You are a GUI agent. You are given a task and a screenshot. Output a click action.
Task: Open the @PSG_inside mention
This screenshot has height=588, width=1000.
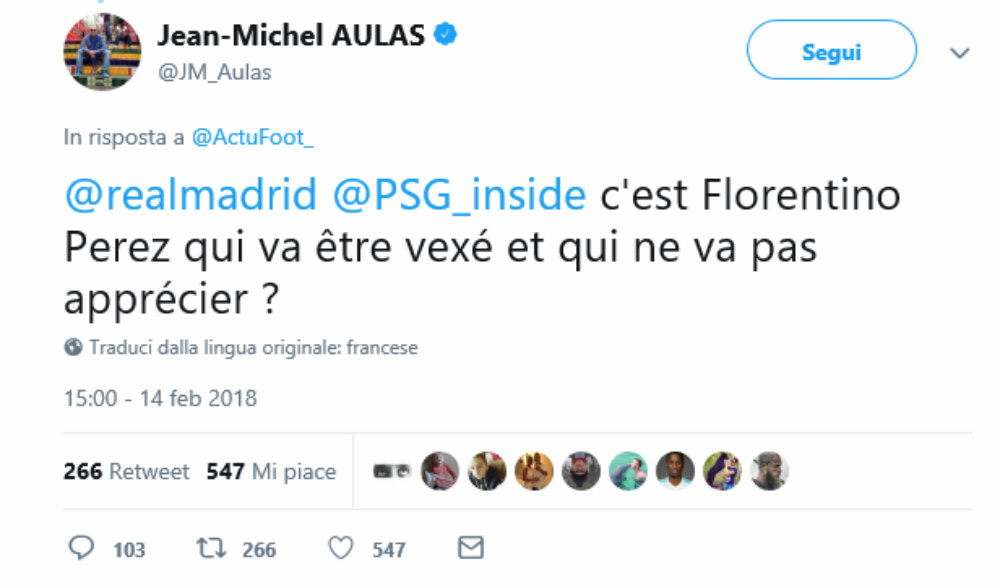[x=458, y=195]
